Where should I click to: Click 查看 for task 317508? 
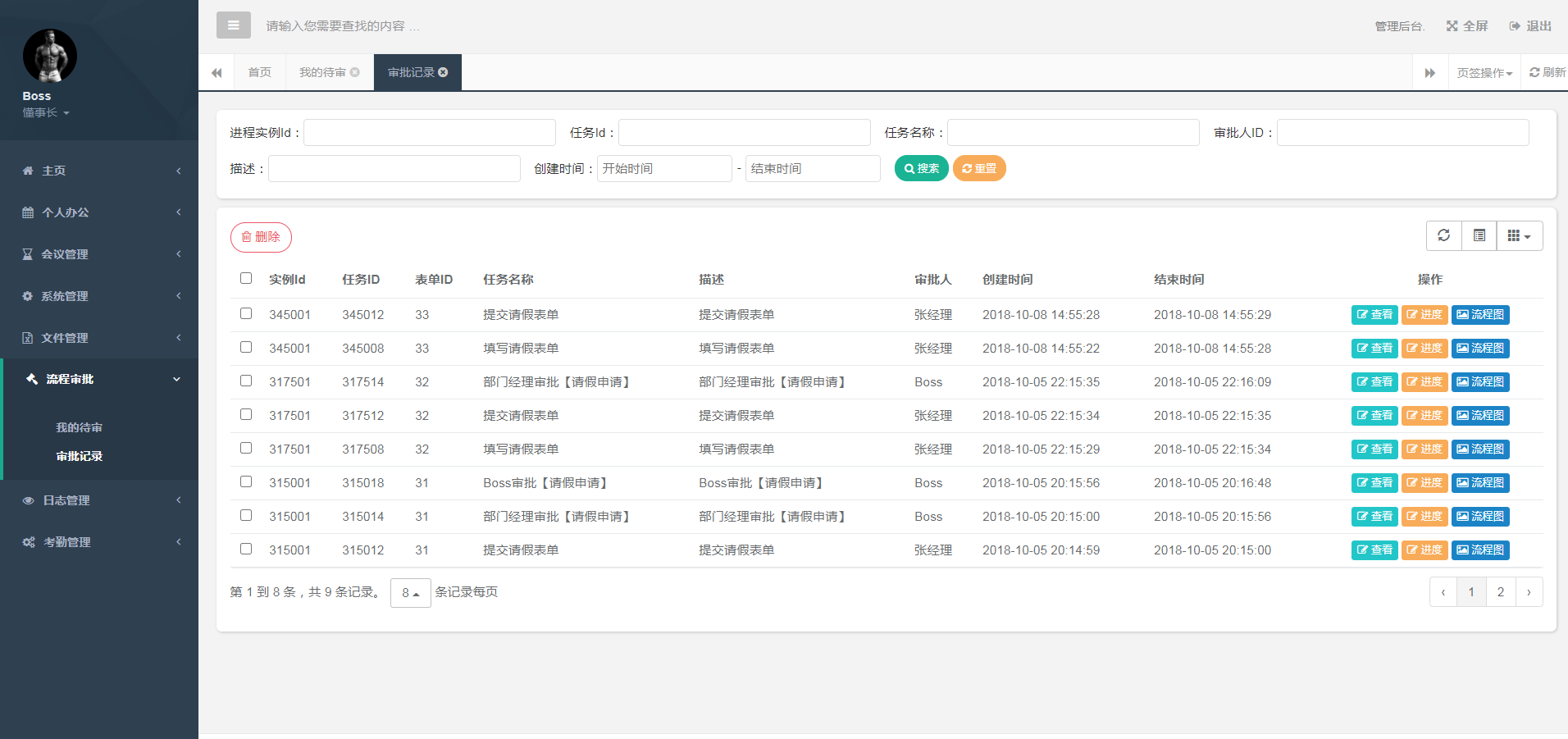(1374, 449)
